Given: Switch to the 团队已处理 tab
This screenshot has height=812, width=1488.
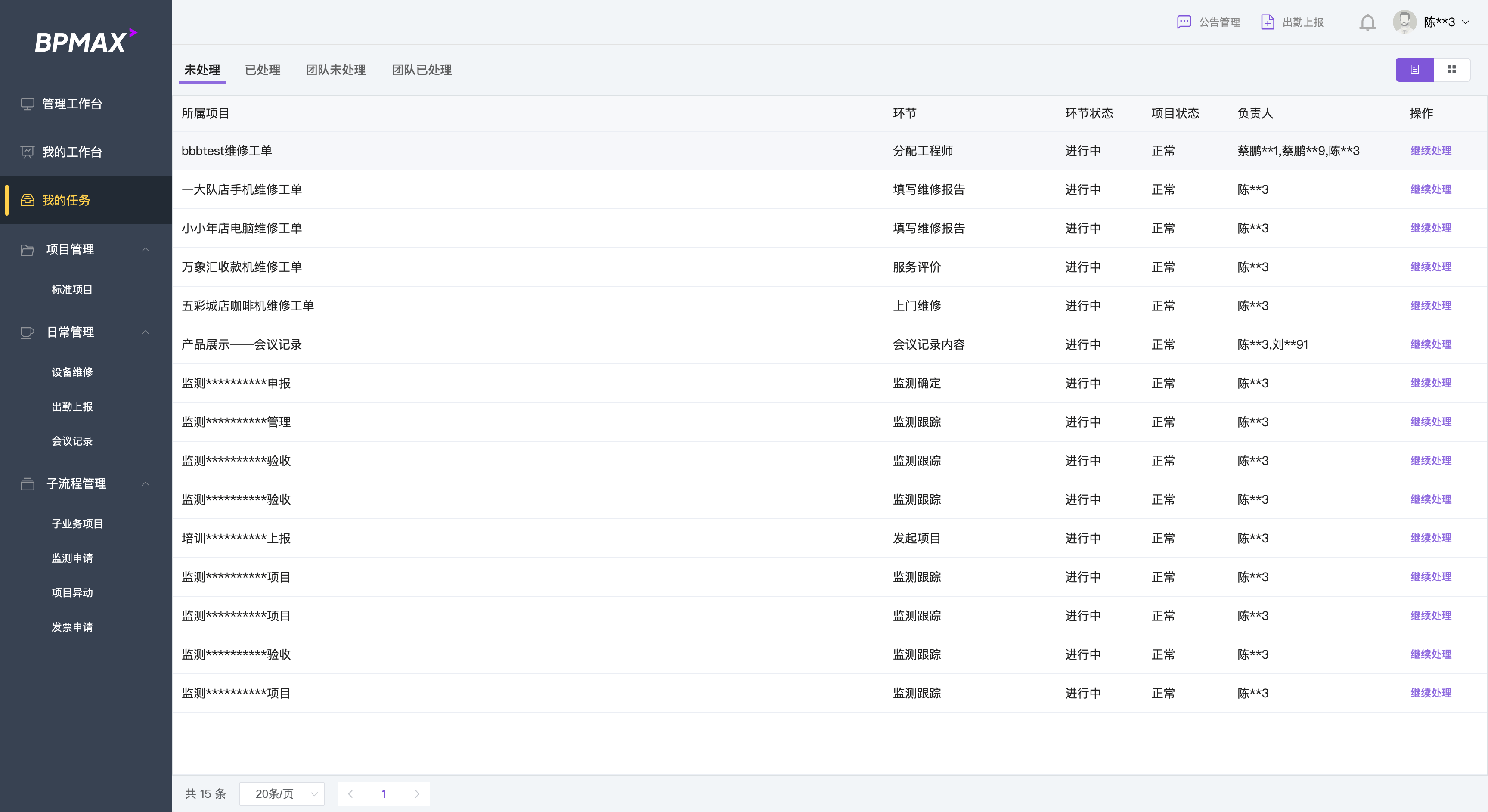Looking at the screenshot, I should point(422,70).
